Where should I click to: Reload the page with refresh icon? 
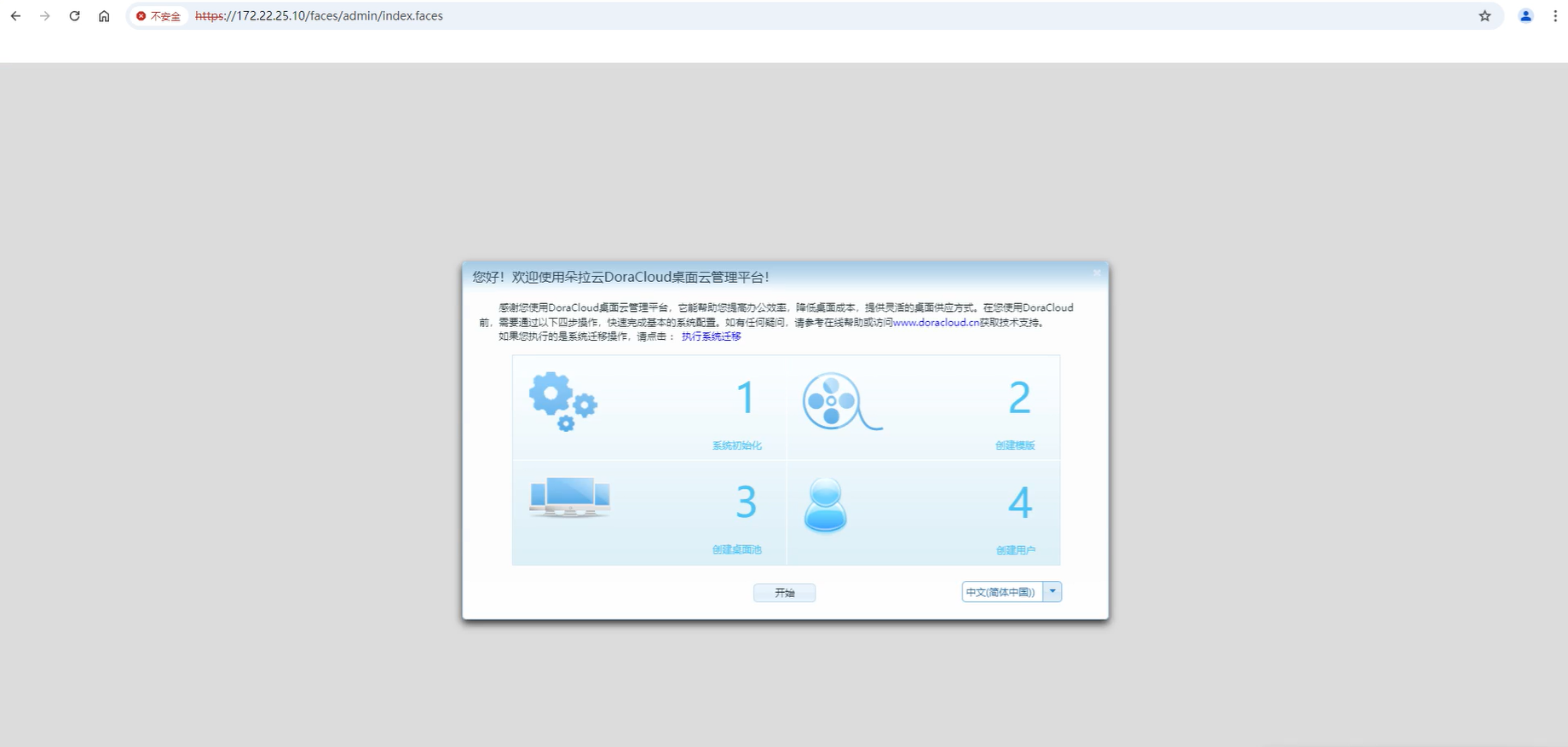pyautogui.click(x=75, y=16)
